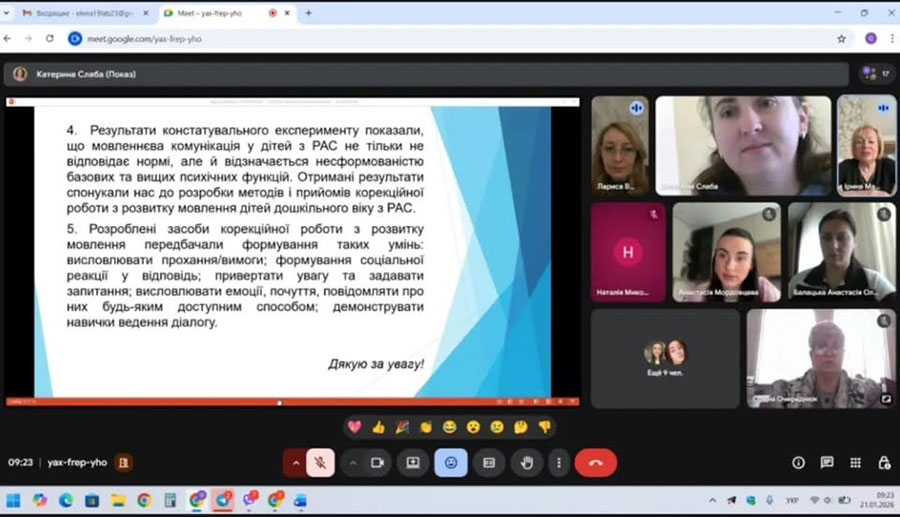Screen dimensions: 900x517
Task: Open participants list showing 17 people
Action: pos(876,73)
